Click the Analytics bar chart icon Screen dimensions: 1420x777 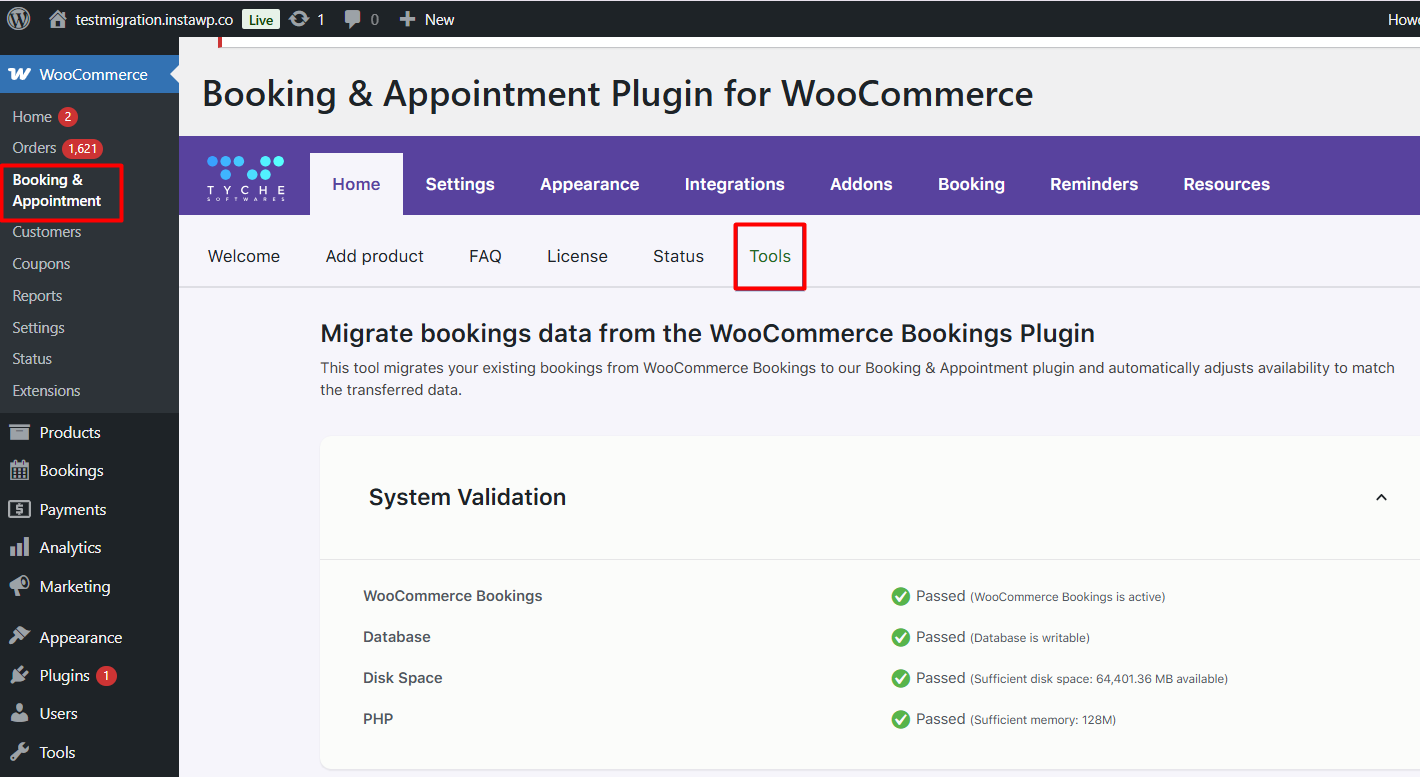pos(19,548)
